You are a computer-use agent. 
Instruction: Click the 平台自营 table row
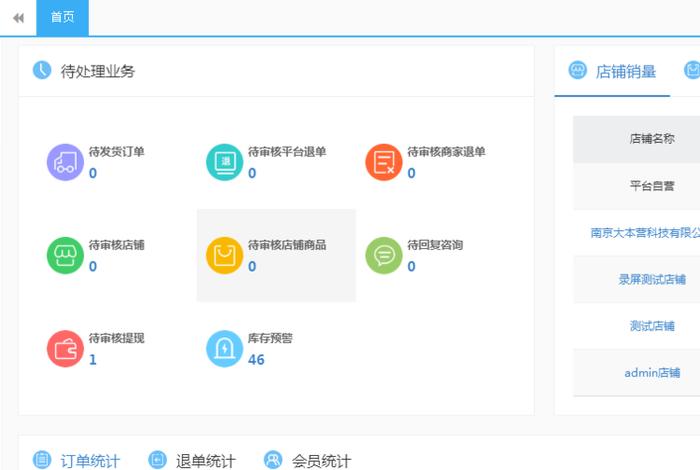point(637,186)
